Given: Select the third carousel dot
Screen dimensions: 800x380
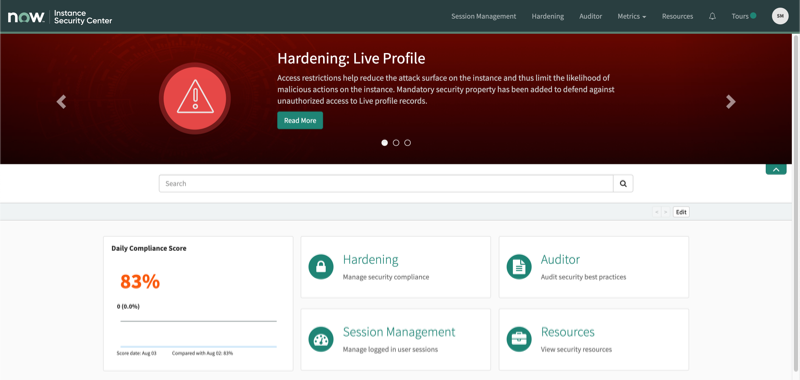Looking at the screenshot, I should 407,143.
